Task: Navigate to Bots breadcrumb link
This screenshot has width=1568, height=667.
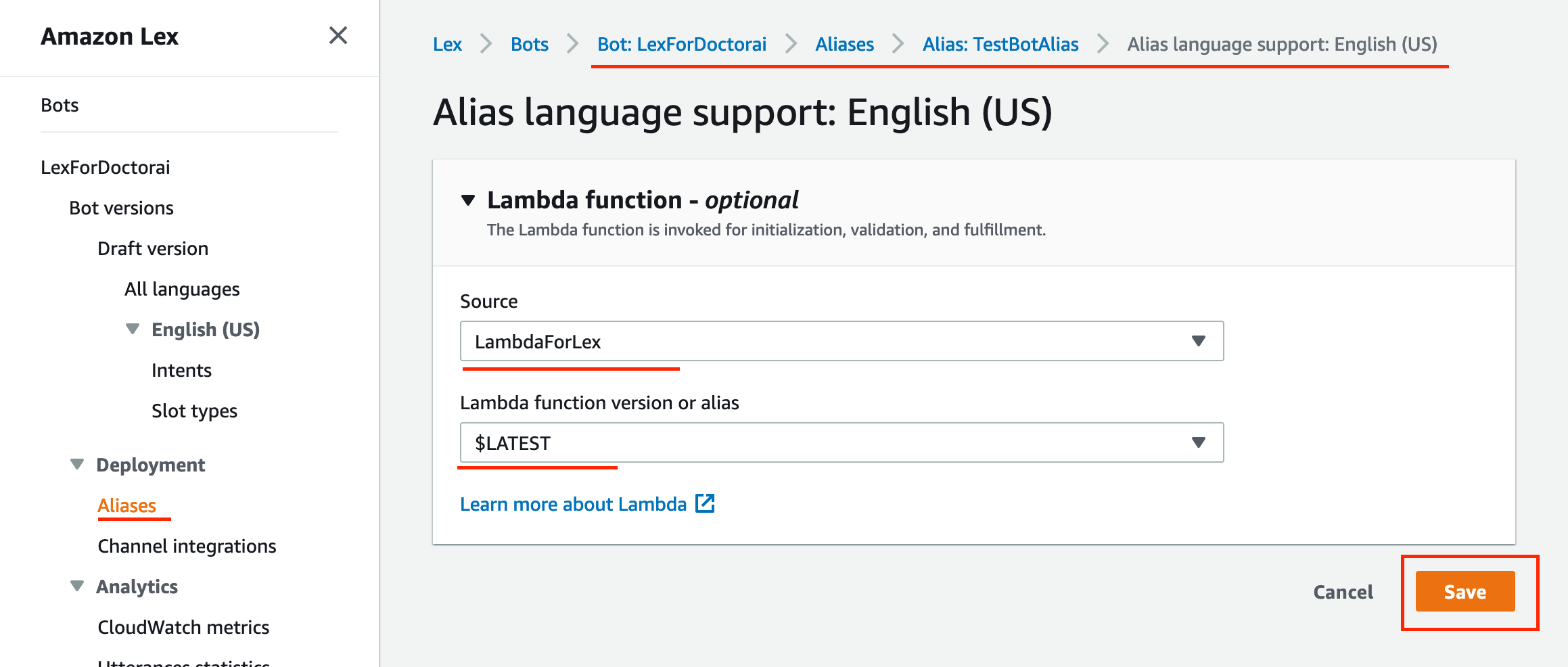Action: 529,45
